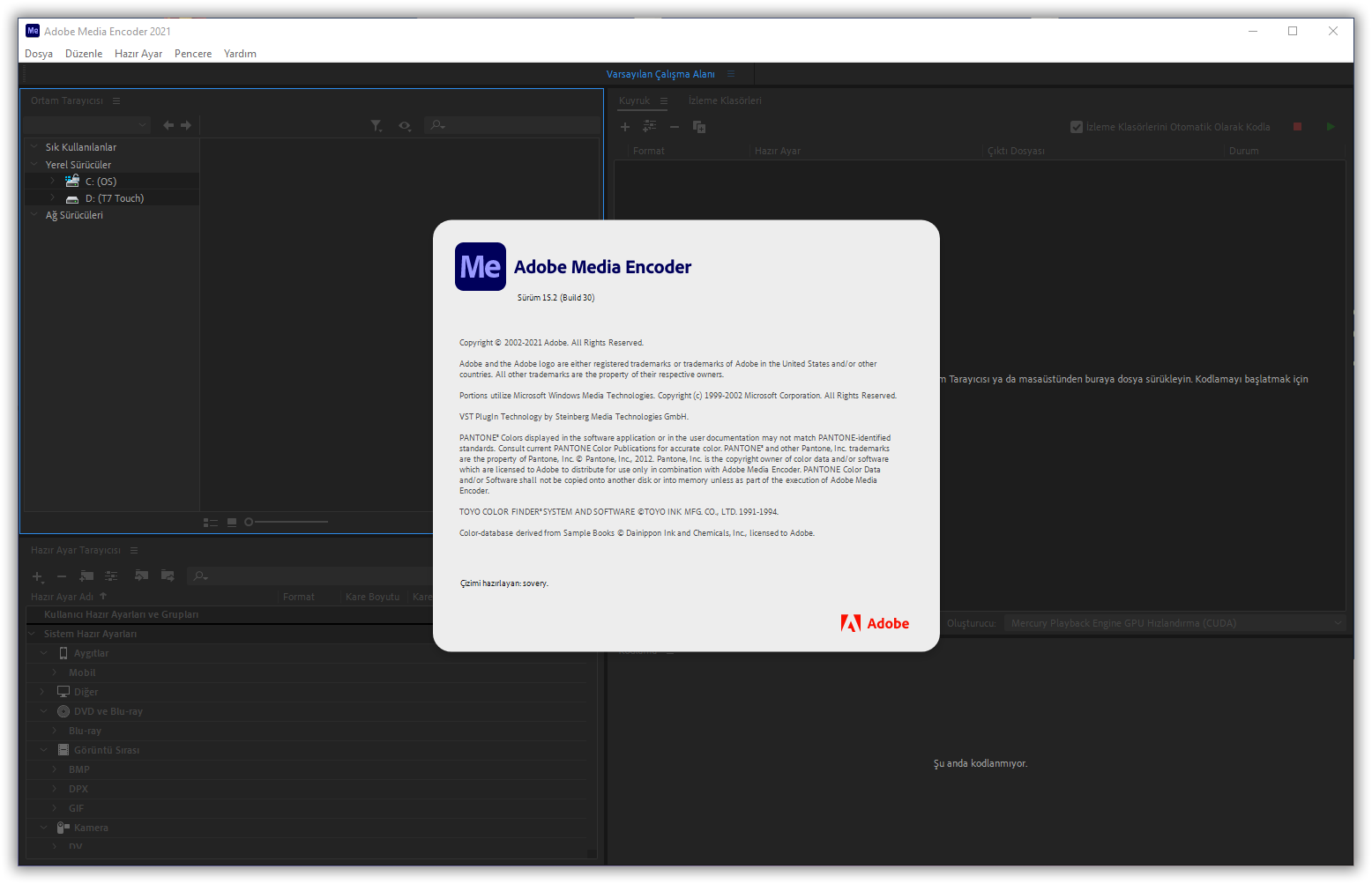This screenshot has height=884, width=1372.
Task: Create a new preset group folder
Action: coord(86,576)
